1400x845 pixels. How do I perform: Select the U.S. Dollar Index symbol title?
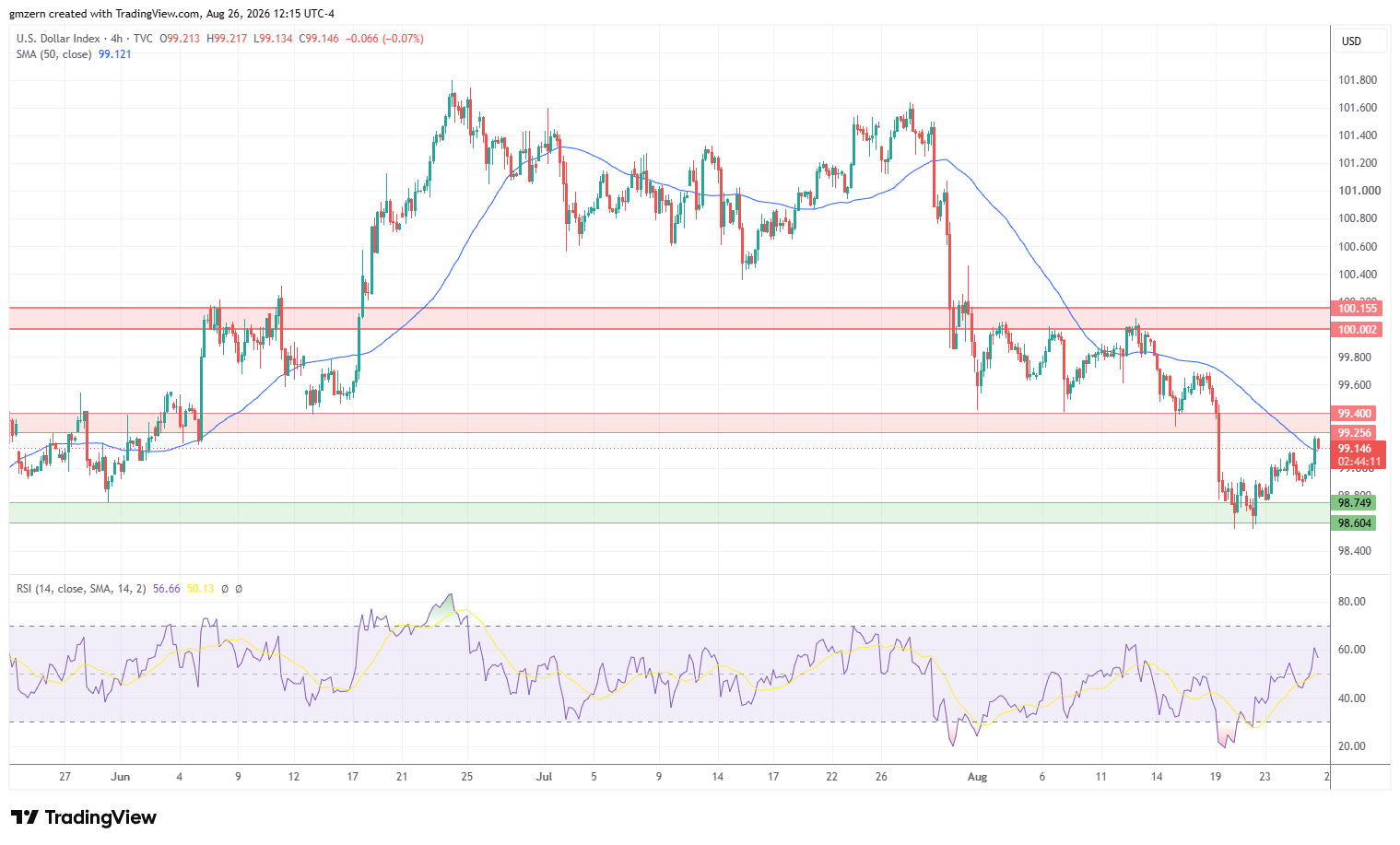[x=57, y=39]
